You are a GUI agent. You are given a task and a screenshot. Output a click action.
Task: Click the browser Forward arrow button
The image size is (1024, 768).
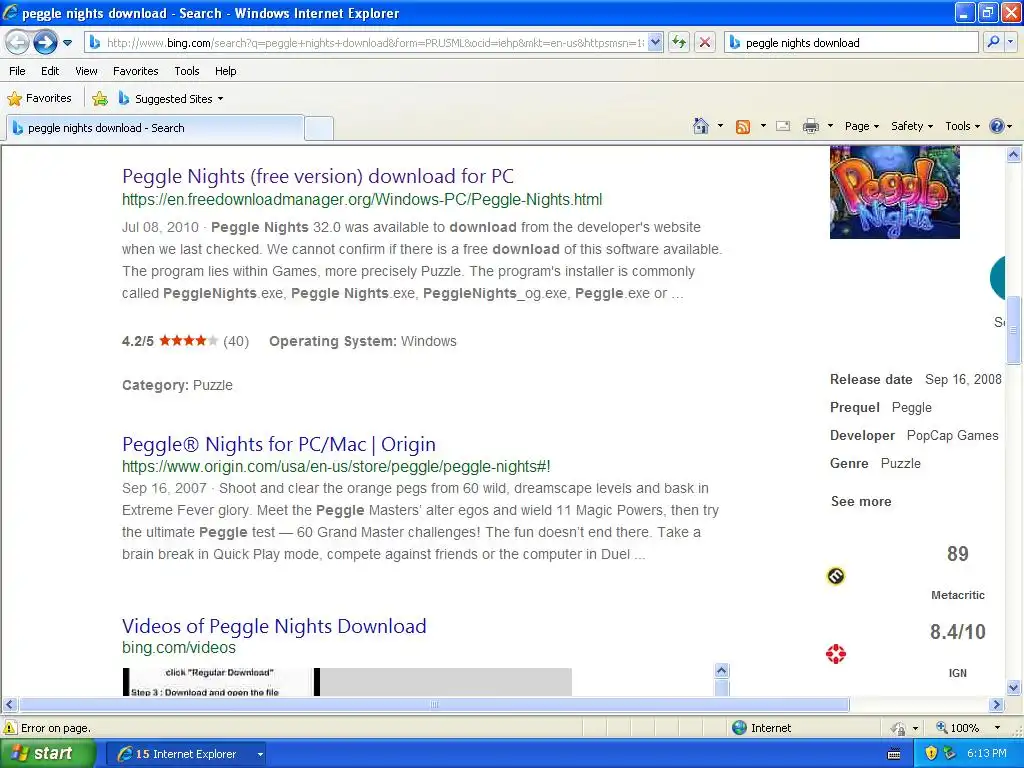tap(45, 43)
